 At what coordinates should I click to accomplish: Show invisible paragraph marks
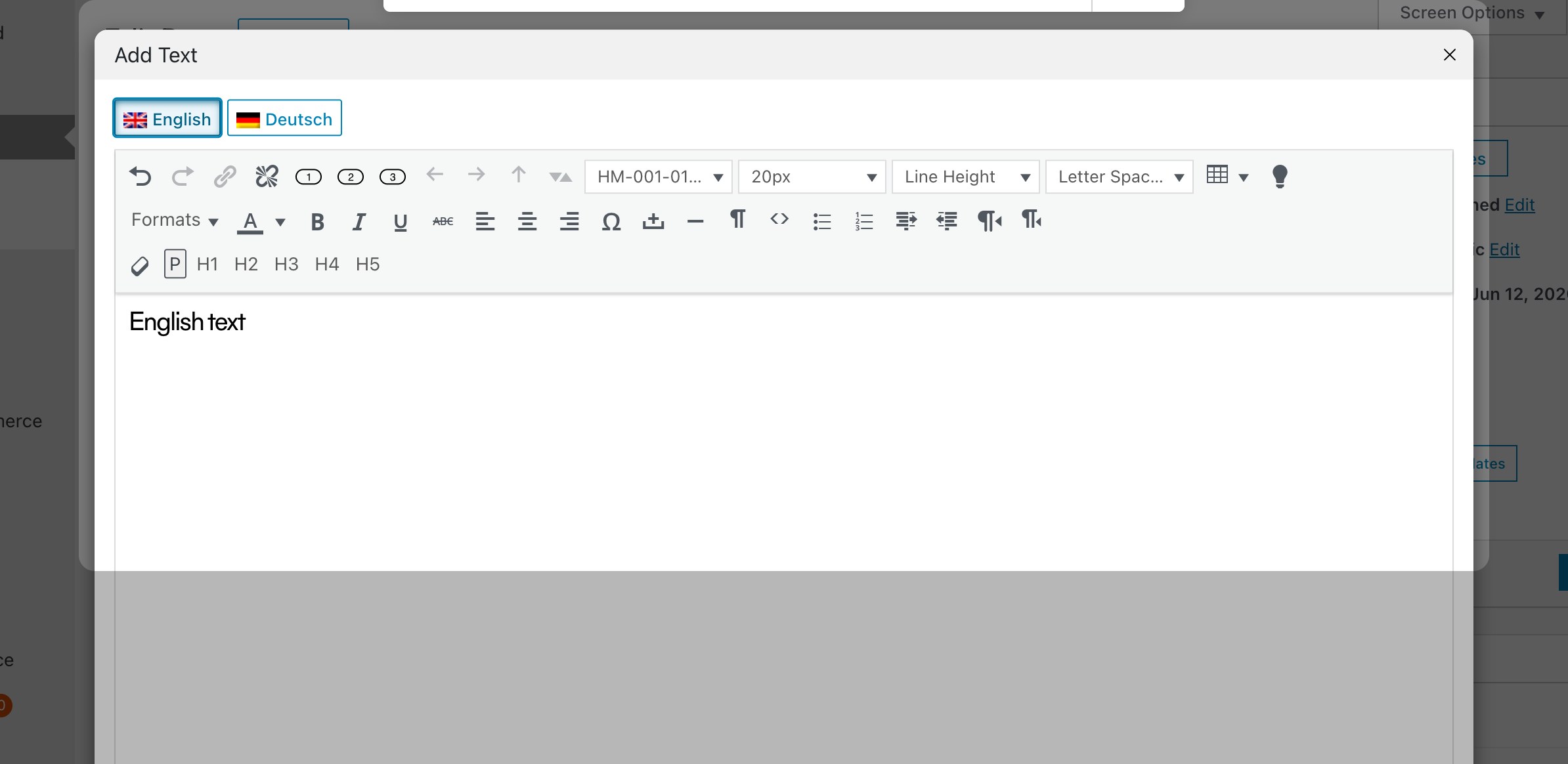[x=737, y=219]
